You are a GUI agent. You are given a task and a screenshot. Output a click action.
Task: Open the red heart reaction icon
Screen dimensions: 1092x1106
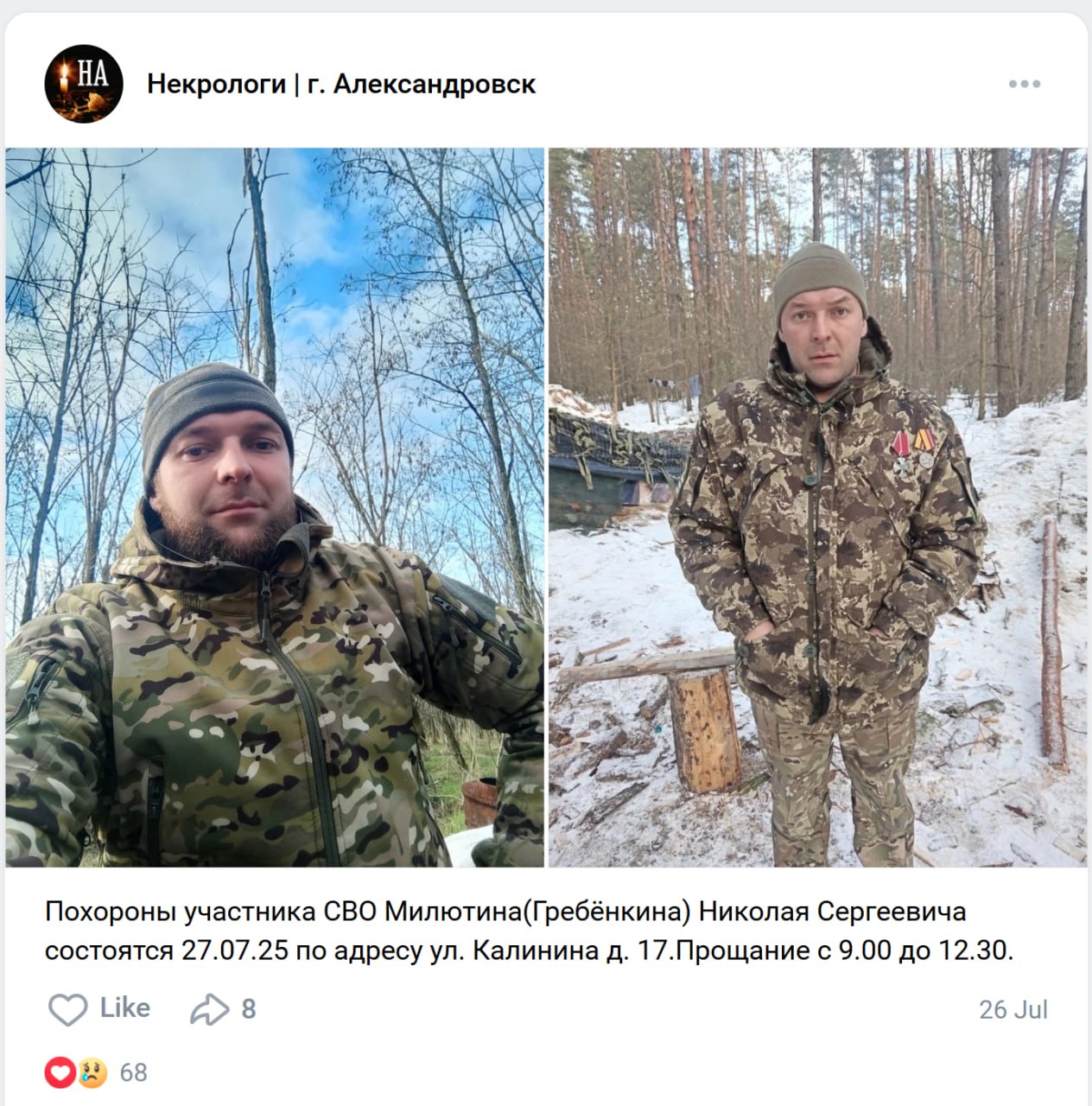point(60,1073)
